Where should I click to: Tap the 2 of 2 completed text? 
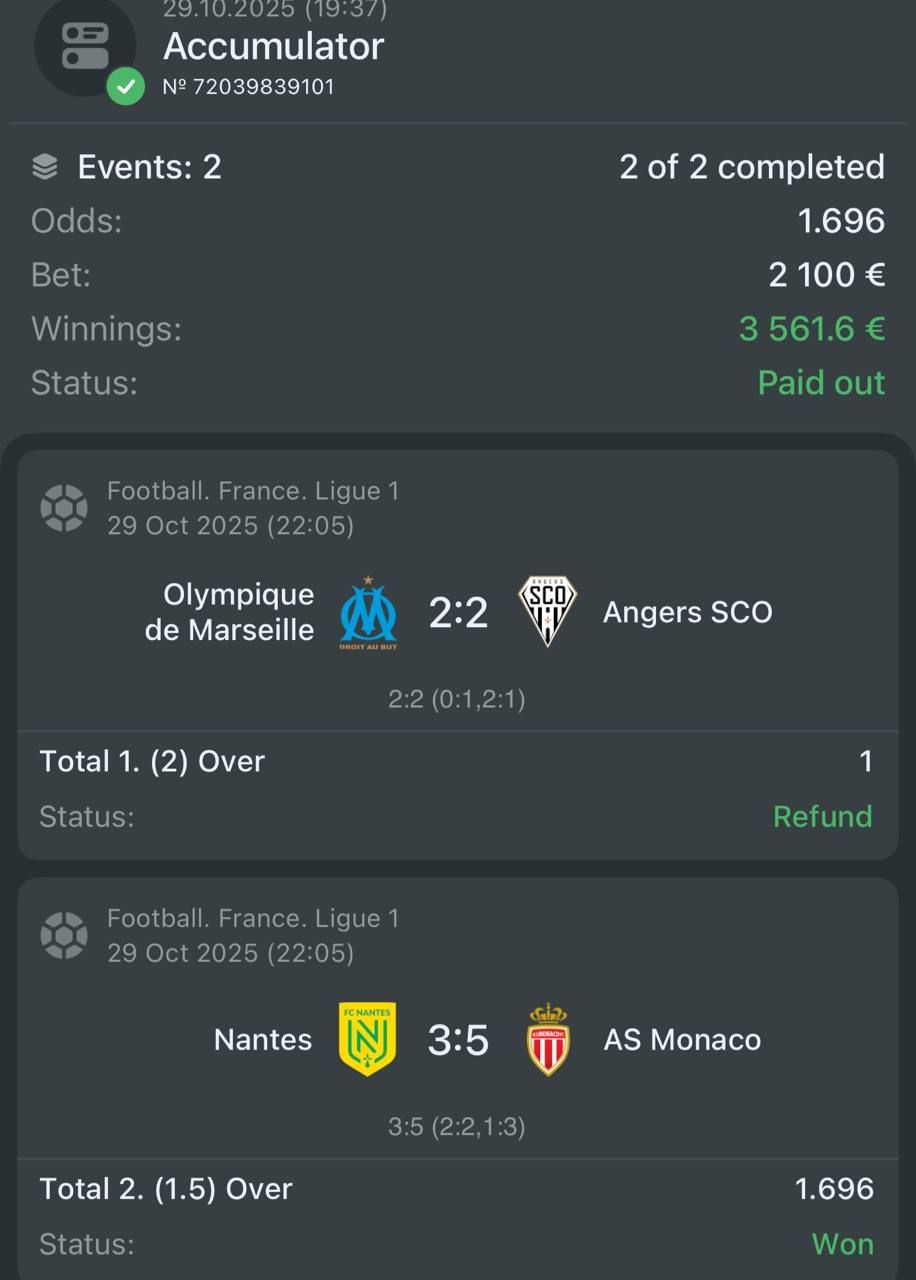click(751, 167)
